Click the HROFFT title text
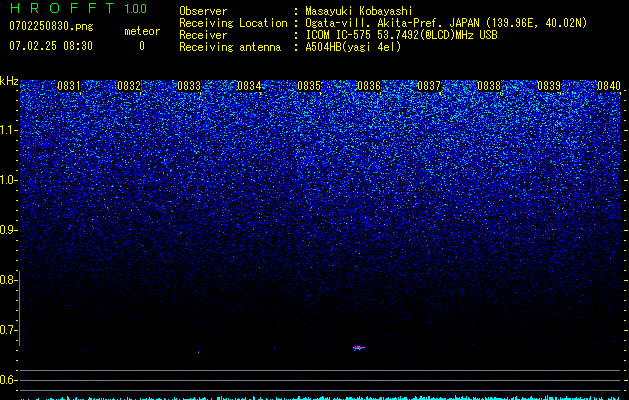The height and width of the screenshot is (400, 629). [x=62, y=8]
